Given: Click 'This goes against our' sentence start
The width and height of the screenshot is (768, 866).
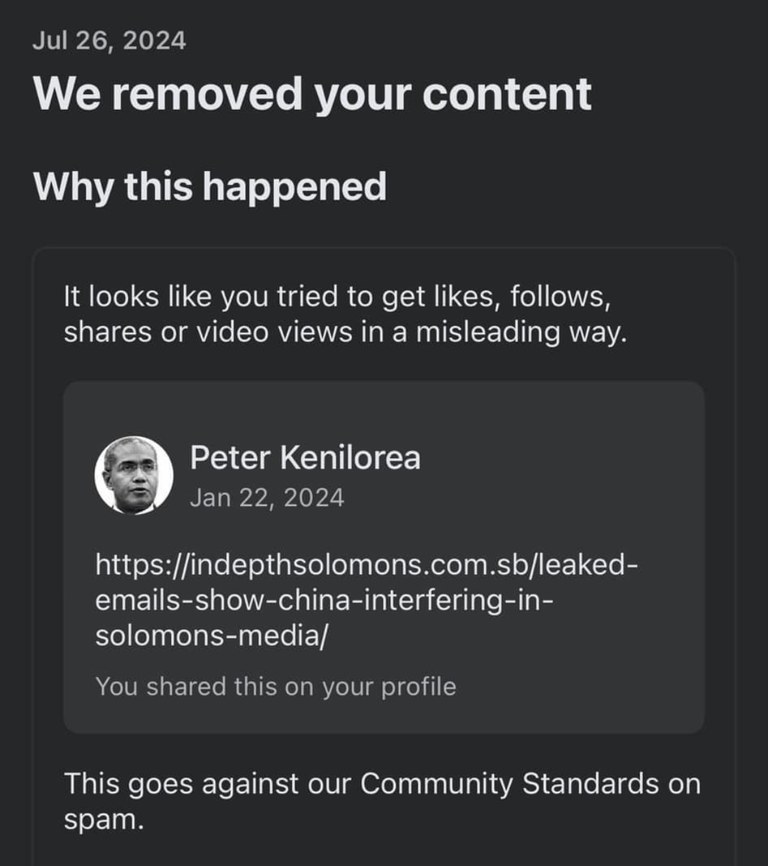Looking at the screenshot, I should tap(208, 784).
